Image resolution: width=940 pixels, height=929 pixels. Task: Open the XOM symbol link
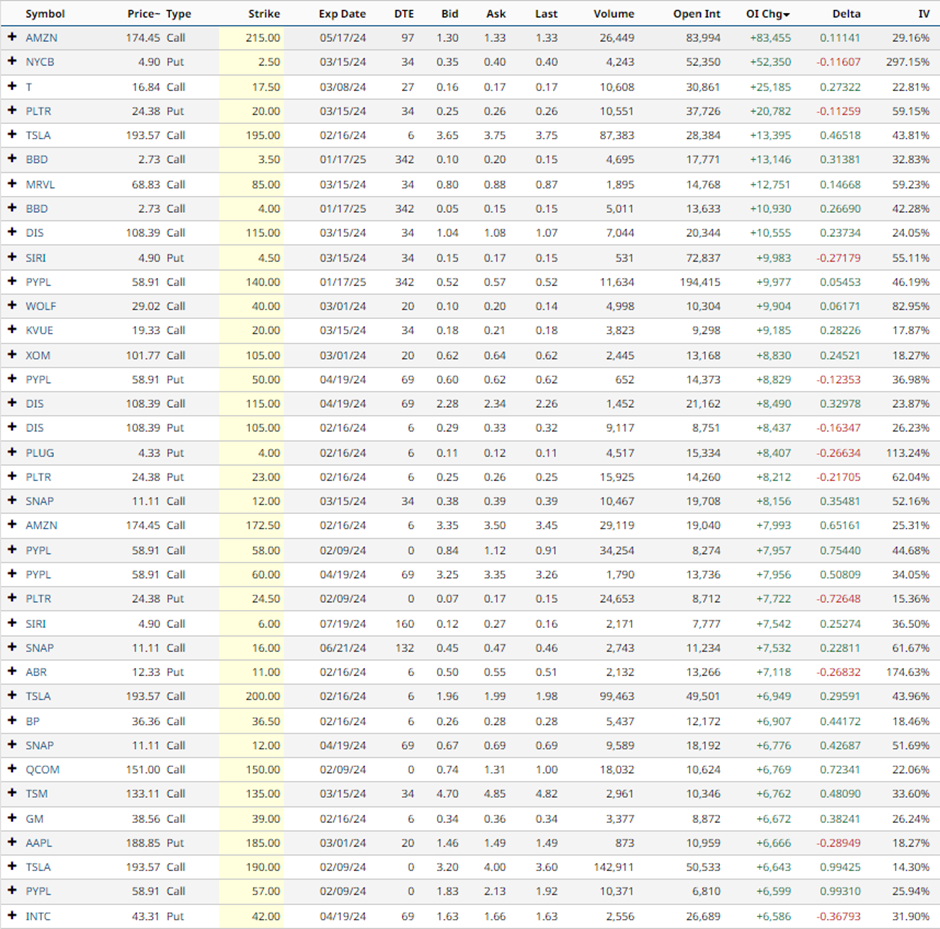pyautogui.click(x=38, y=355)
